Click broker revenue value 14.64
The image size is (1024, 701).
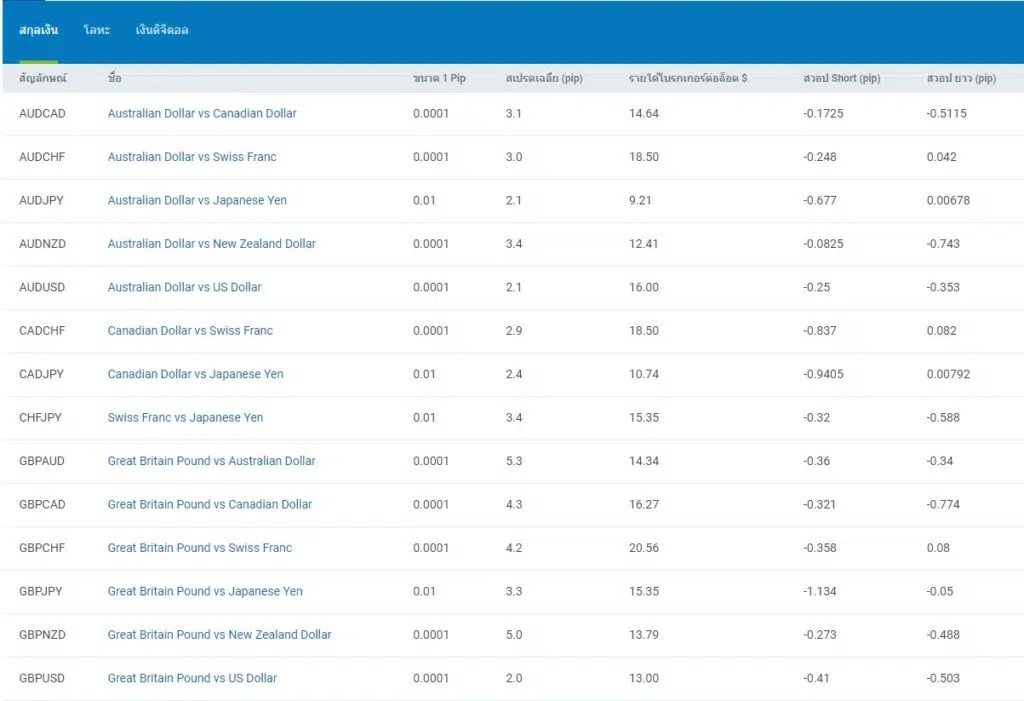[644, 113]
